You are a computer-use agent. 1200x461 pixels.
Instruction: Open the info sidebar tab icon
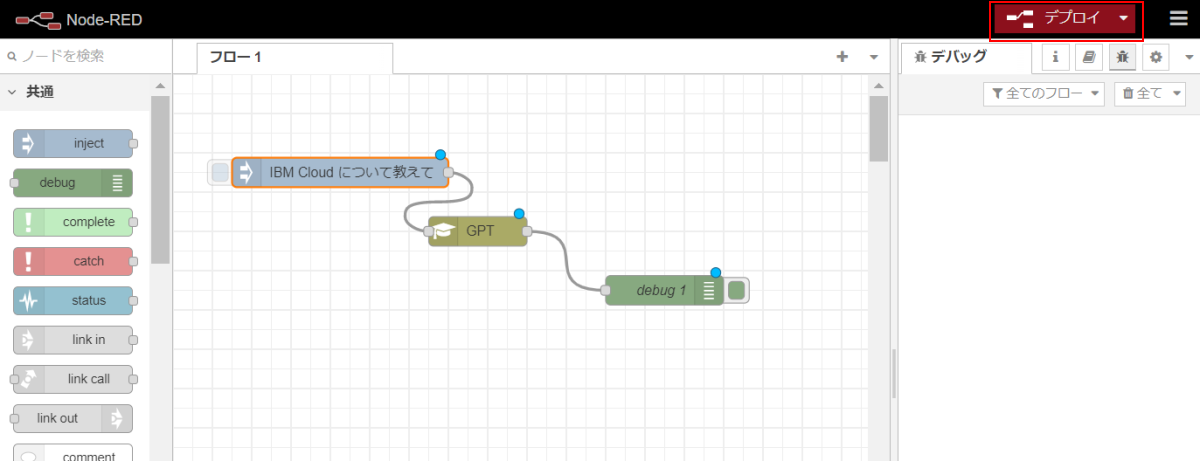[x=1056, y=58]
